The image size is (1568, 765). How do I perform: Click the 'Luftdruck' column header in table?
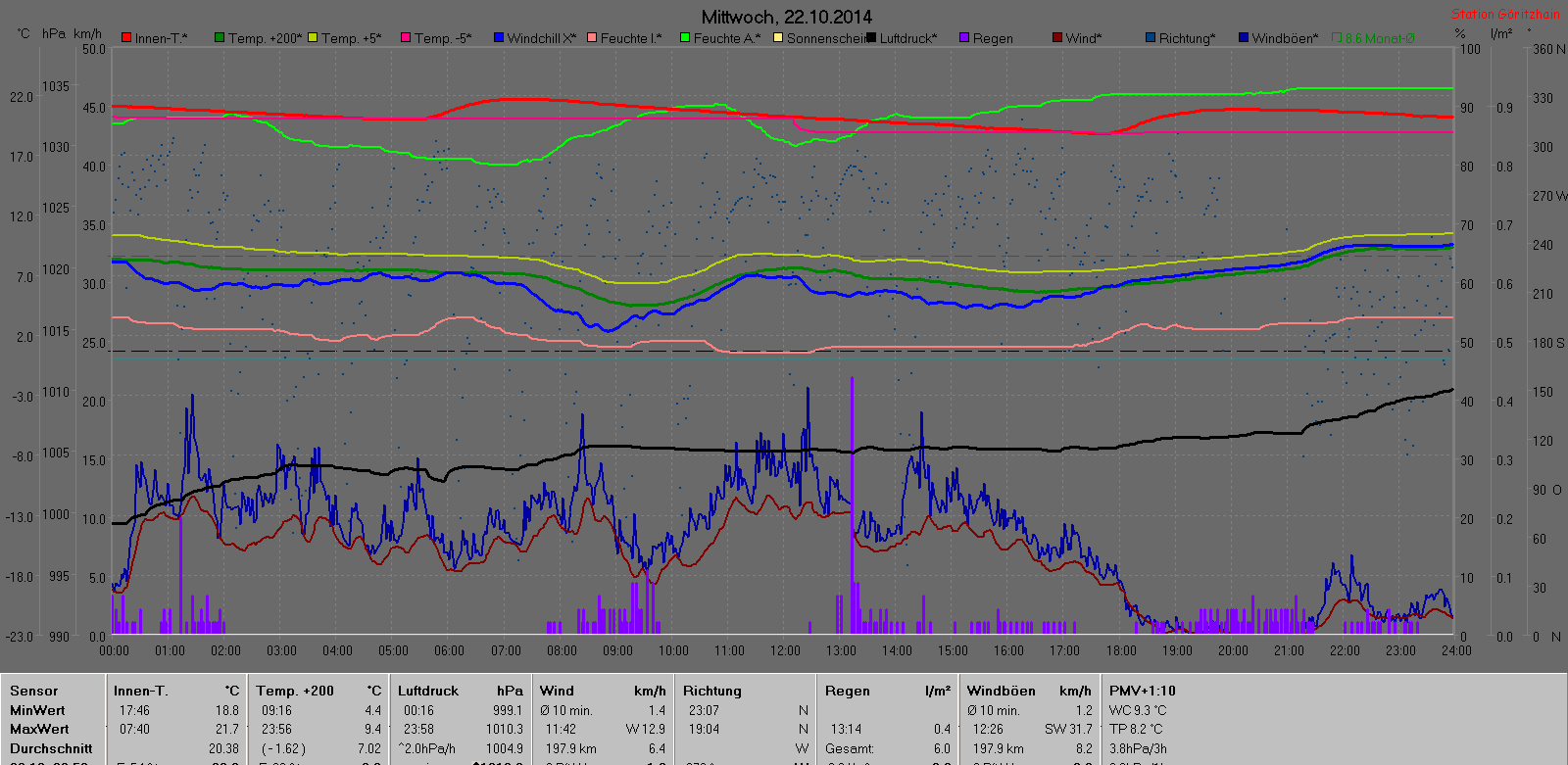(x=427, y=691)
